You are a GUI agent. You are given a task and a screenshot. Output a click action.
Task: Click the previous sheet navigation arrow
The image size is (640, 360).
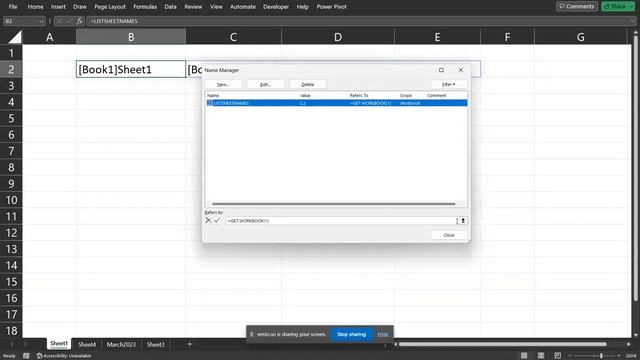click(x=11, y=344)
